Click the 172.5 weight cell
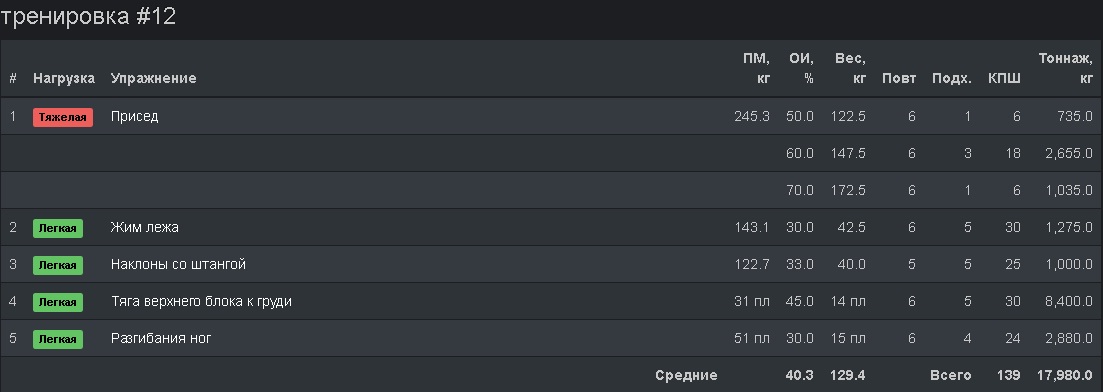This screenshot has height=392, width=1103. pos(848,190)
